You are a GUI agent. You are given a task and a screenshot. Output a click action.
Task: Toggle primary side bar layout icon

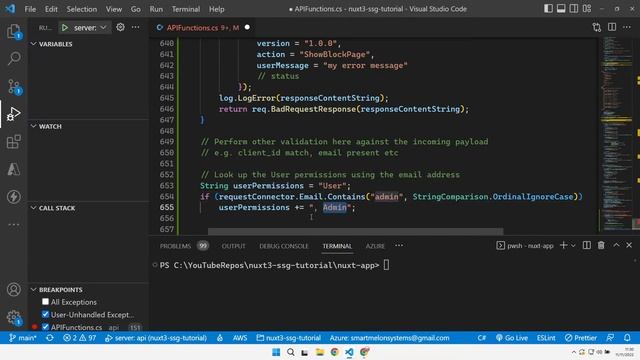tap(548, 9)
